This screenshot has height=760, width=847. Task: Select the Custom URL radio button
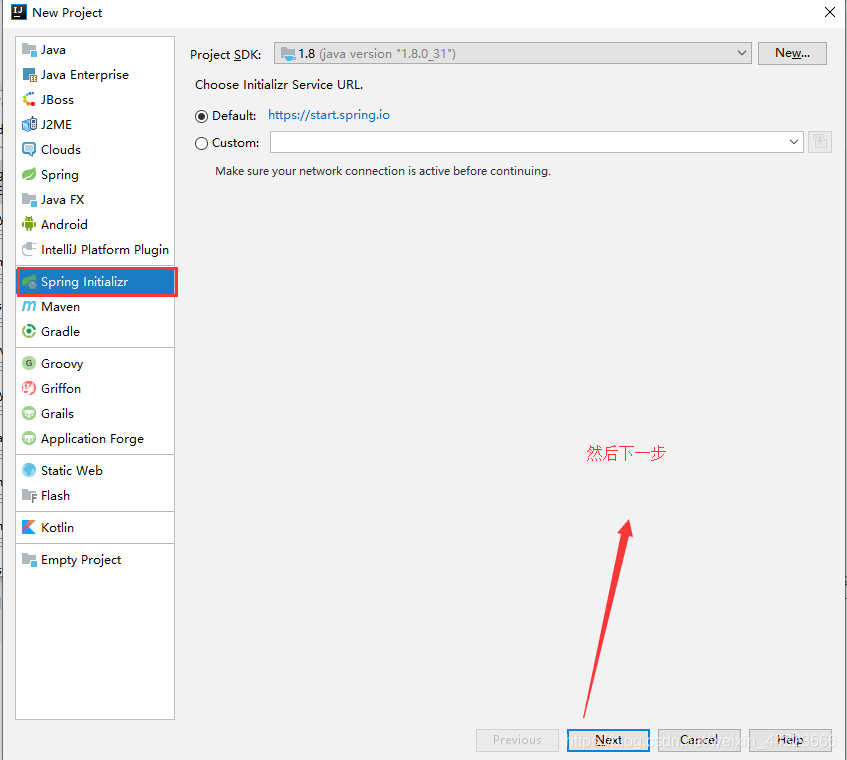(201, 143)
